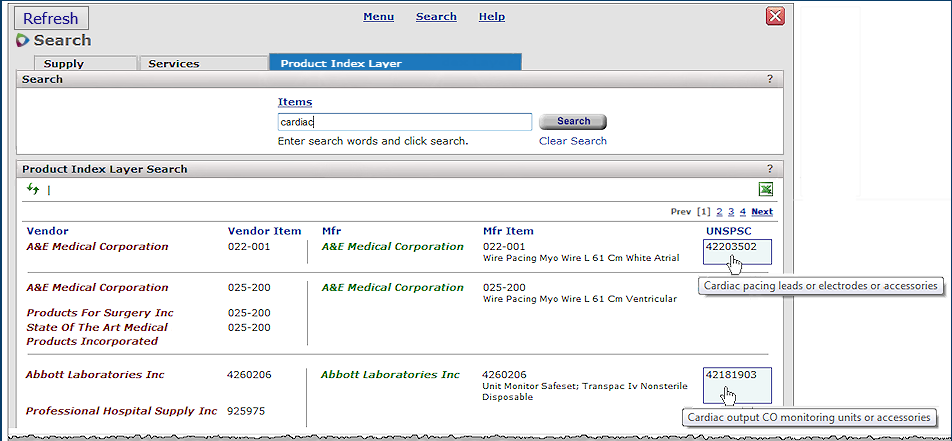Screen dimensions: 952x441
Task: Click UNSPSC code 42181903
Action: click(731, 375)
